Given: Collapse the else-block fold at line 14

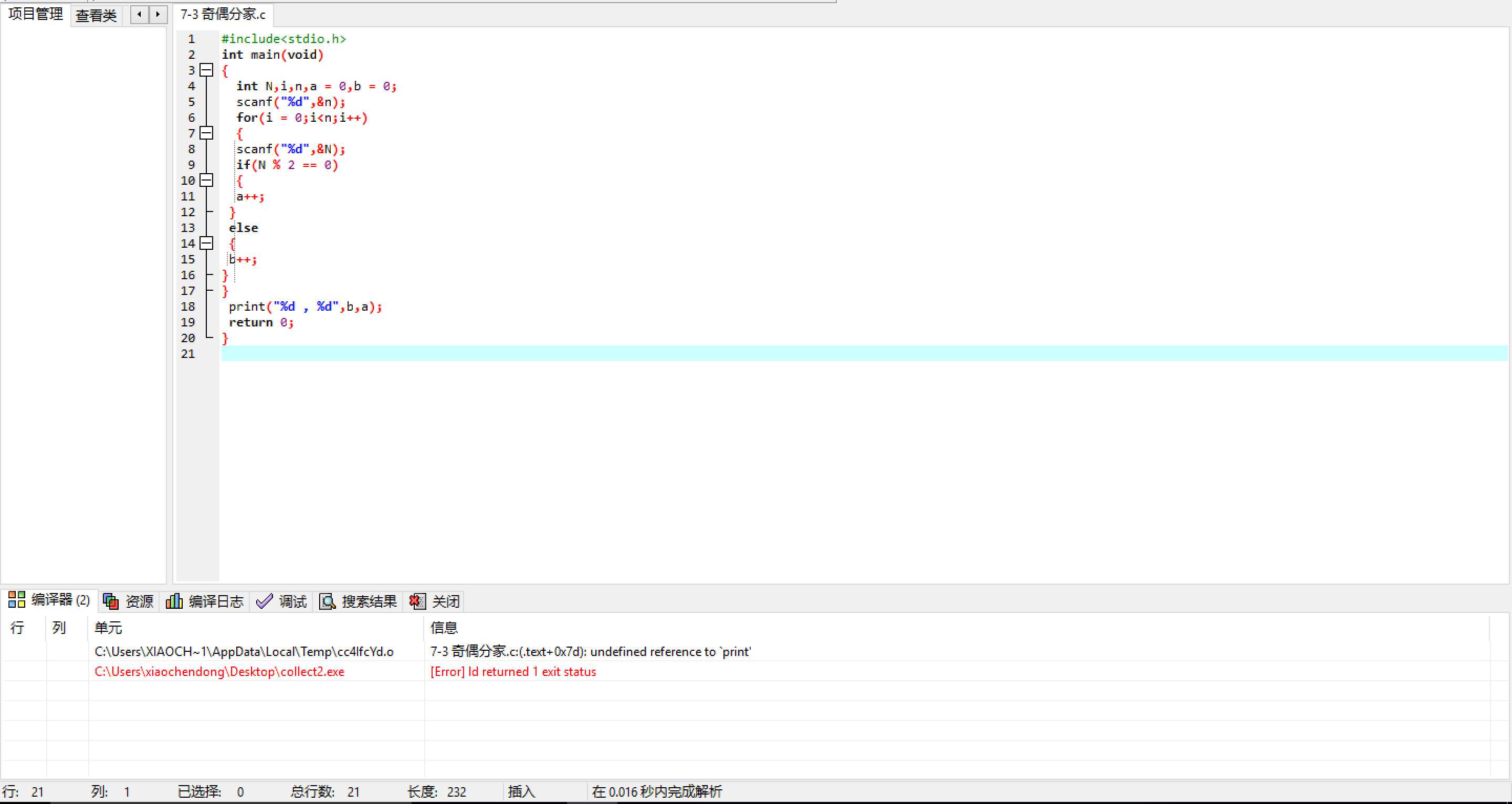Looking at the screenshot, I should coord(206,243).
